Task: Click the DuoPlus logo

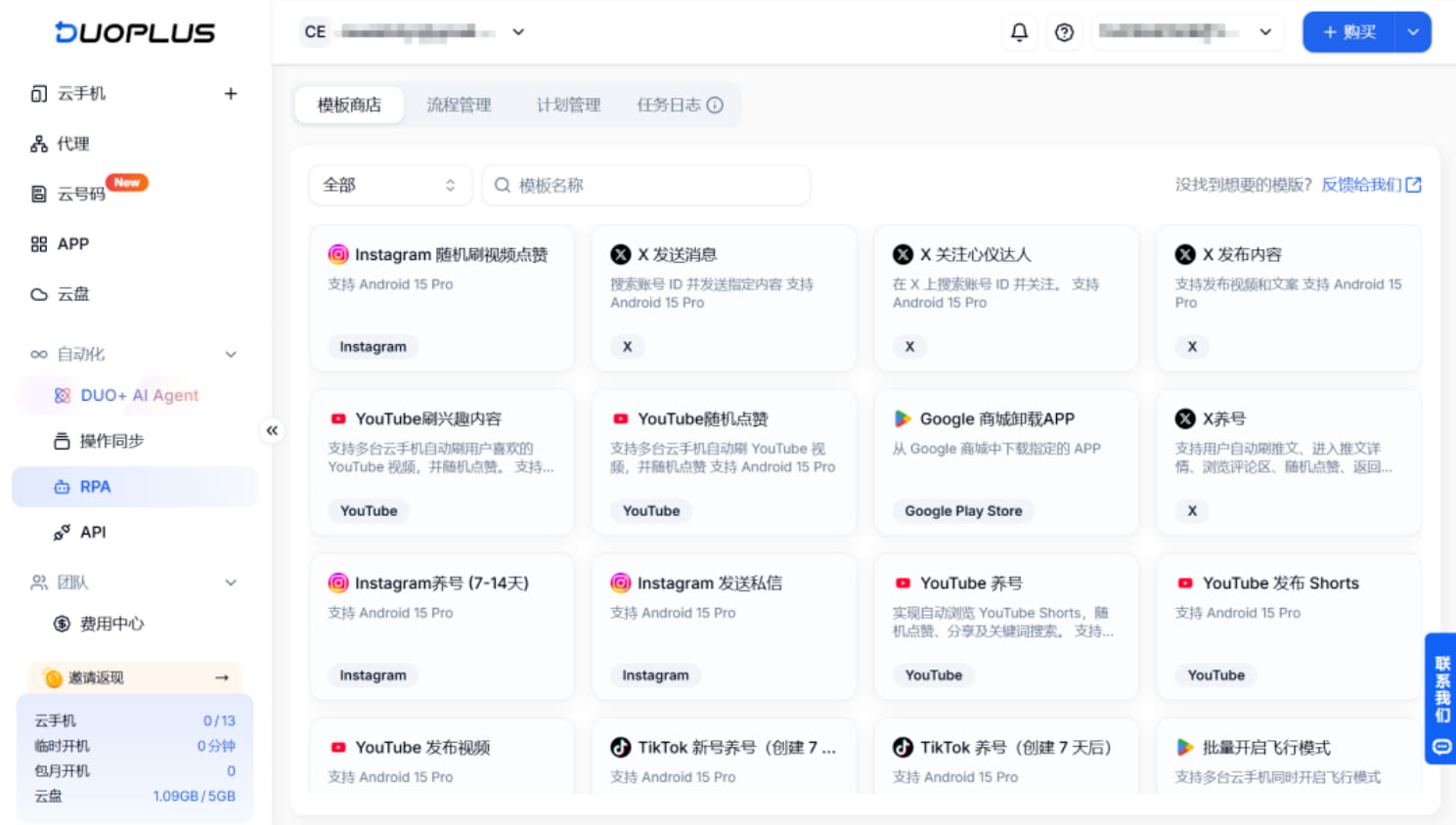Action: click(x=135, y=32)
